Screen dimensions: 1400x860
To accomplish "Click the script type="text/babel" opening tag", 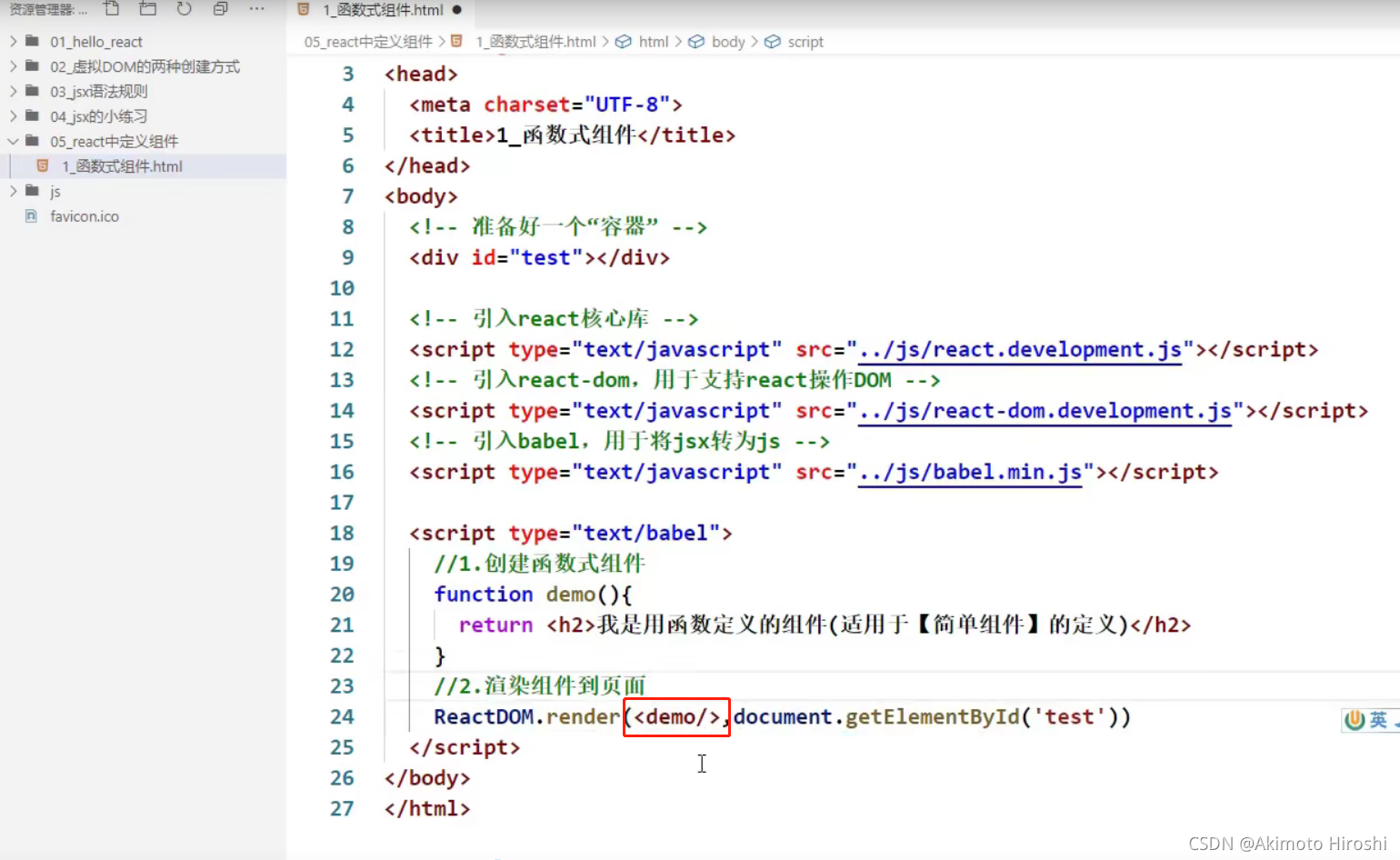I will (570, 534).
